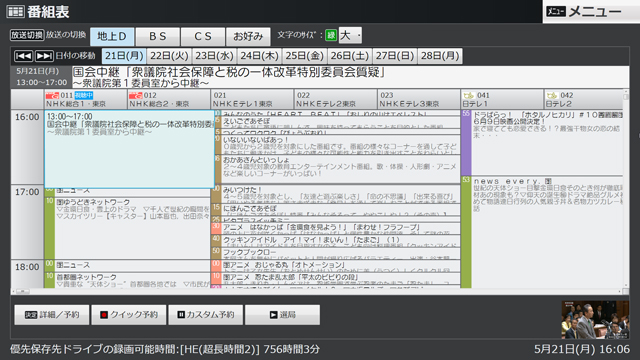The height and width of the screenshot is (360, 640).
Task: Select date 24日(木)
Action: [260, 56]
